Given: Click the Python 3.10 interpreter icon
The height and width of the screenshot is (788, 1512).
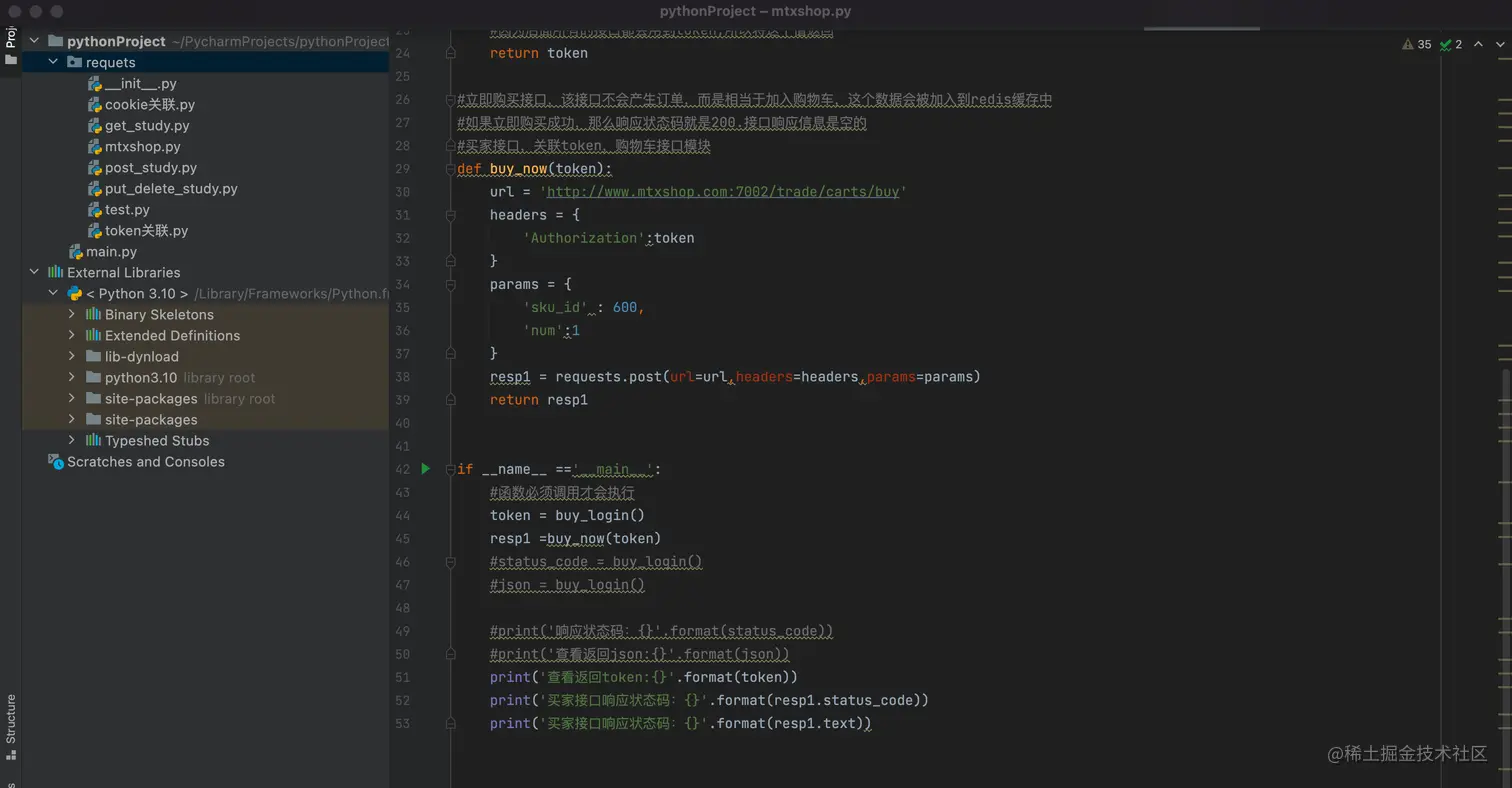Looking at the screenshot, I should coord(74,294).
